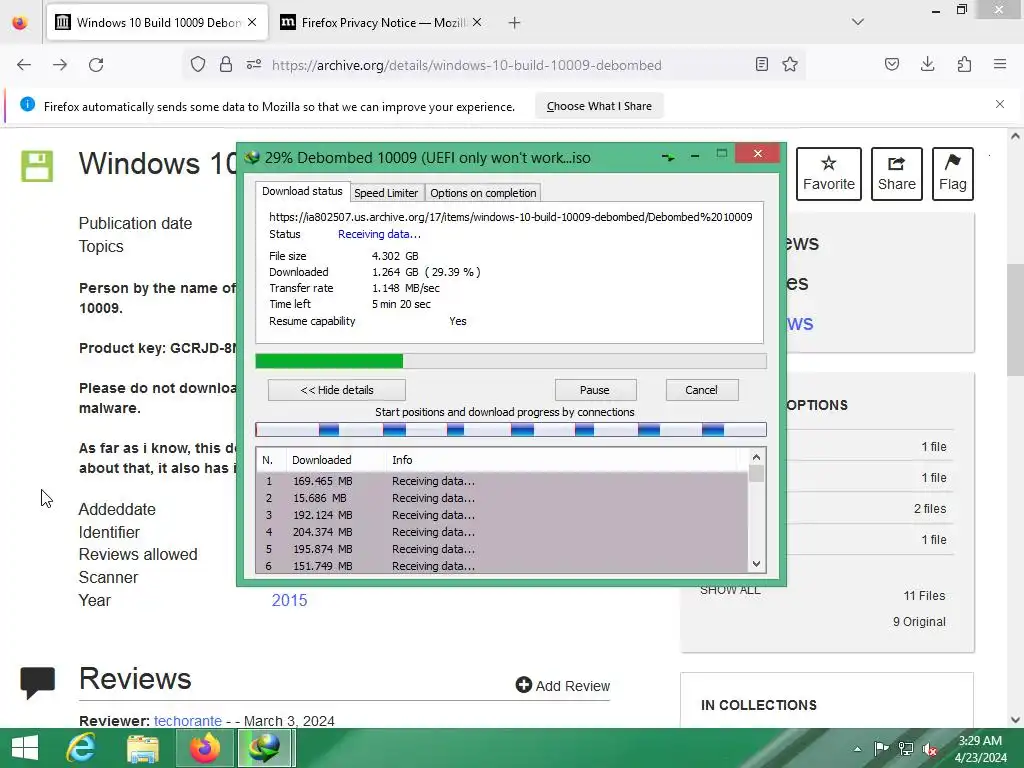Viewport: 1024px width, 768px height.
Task: Open the Speed Limiter tab
Action: (x=386, y=193)
